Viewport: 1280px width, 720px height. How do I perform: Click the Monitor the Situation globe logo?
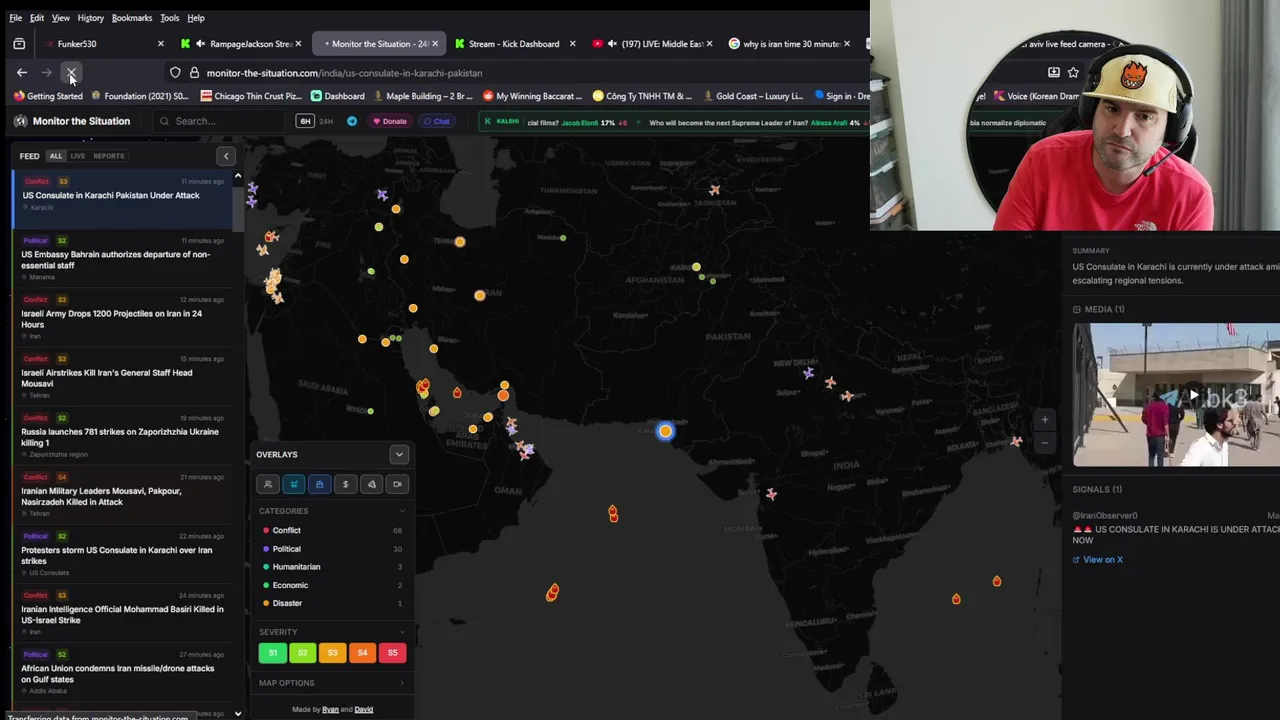pyautogui.click(x=20, y=121)
